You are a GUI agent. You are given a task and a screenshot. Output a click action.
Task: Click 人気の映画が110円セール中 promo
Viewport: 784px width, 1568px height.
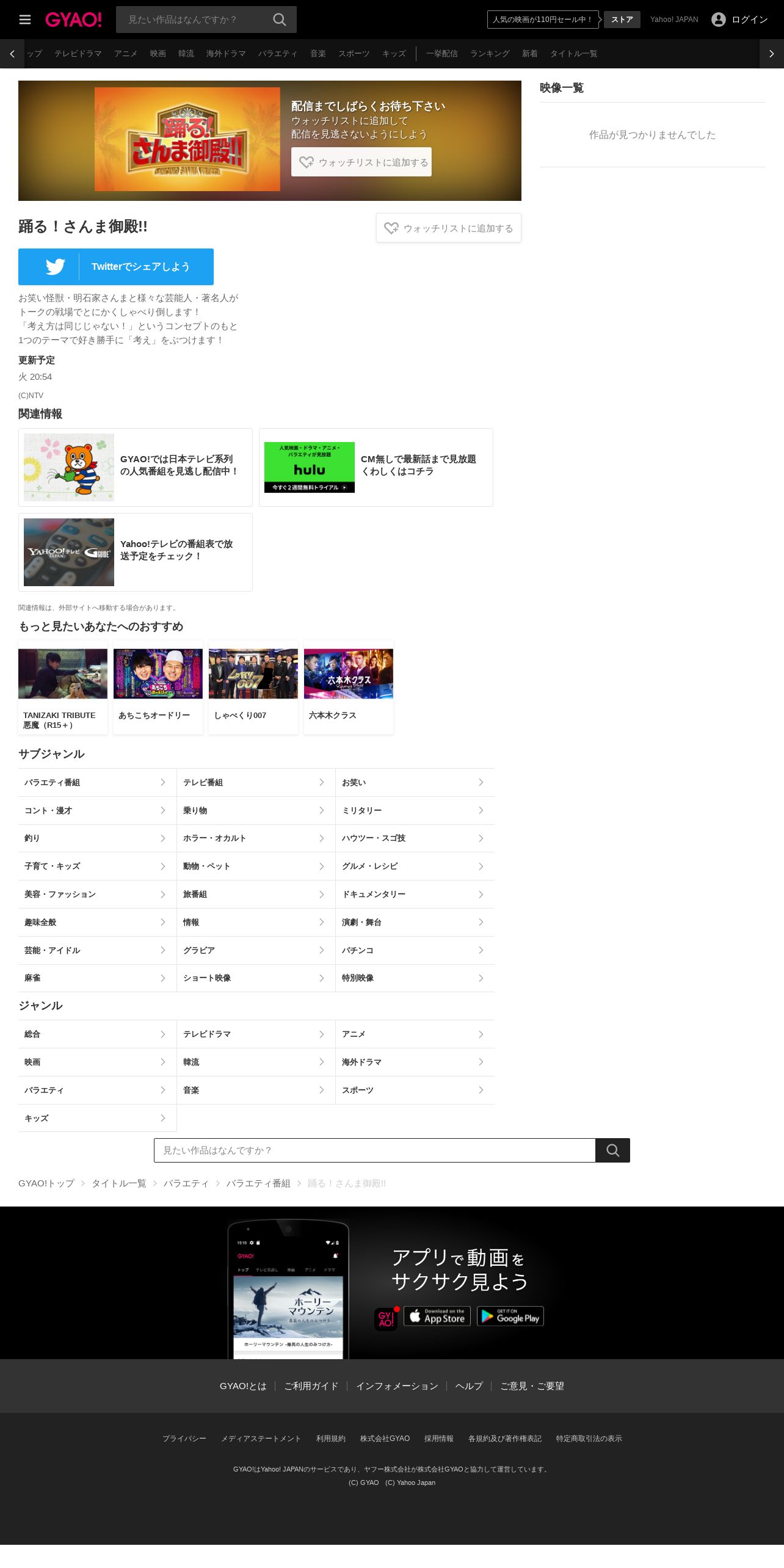pyautogui.click(x=543, y=20)
